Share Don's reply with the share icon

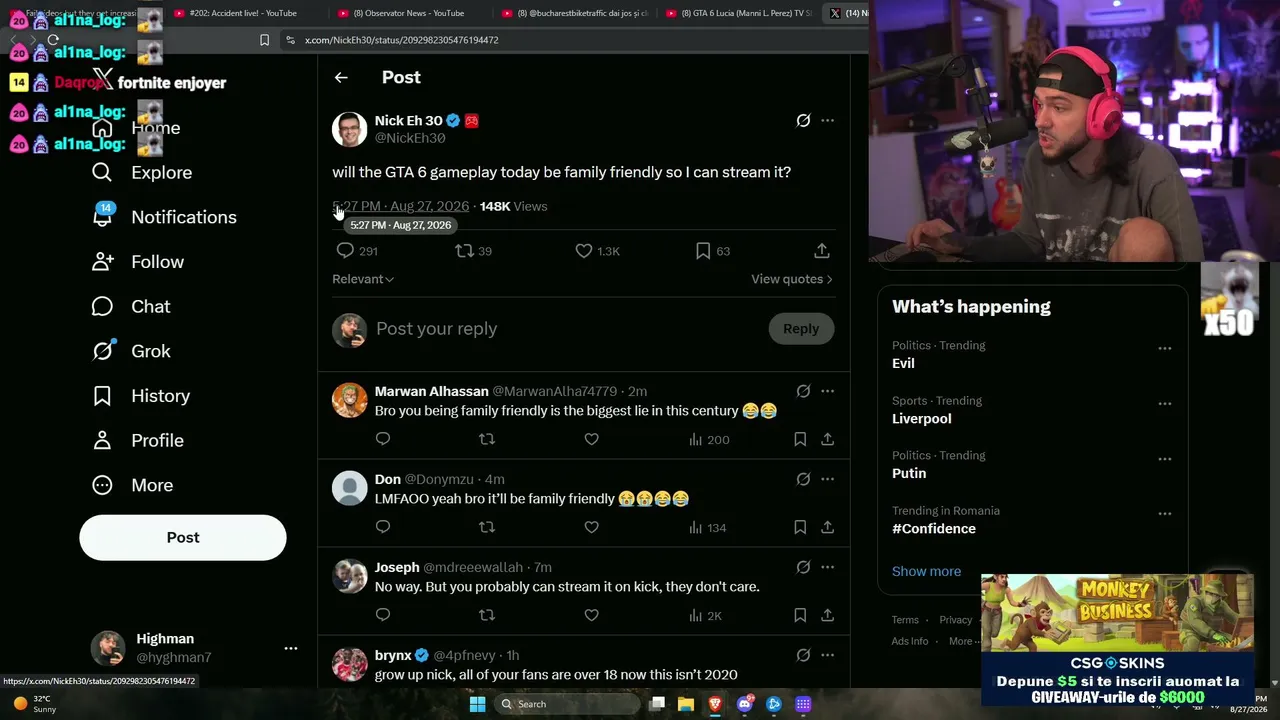click(827, 527)
